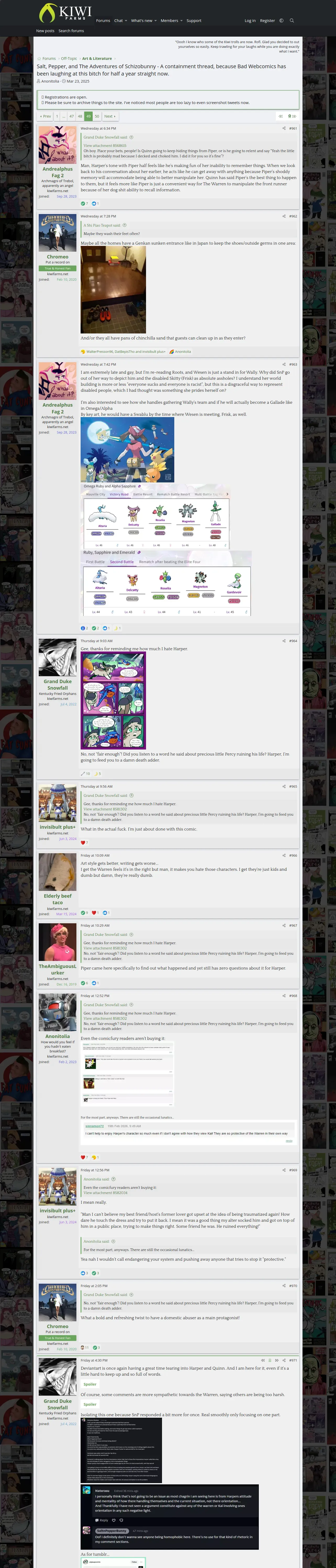
Task: Open the Elderly beef taco username
Action: 57,899
